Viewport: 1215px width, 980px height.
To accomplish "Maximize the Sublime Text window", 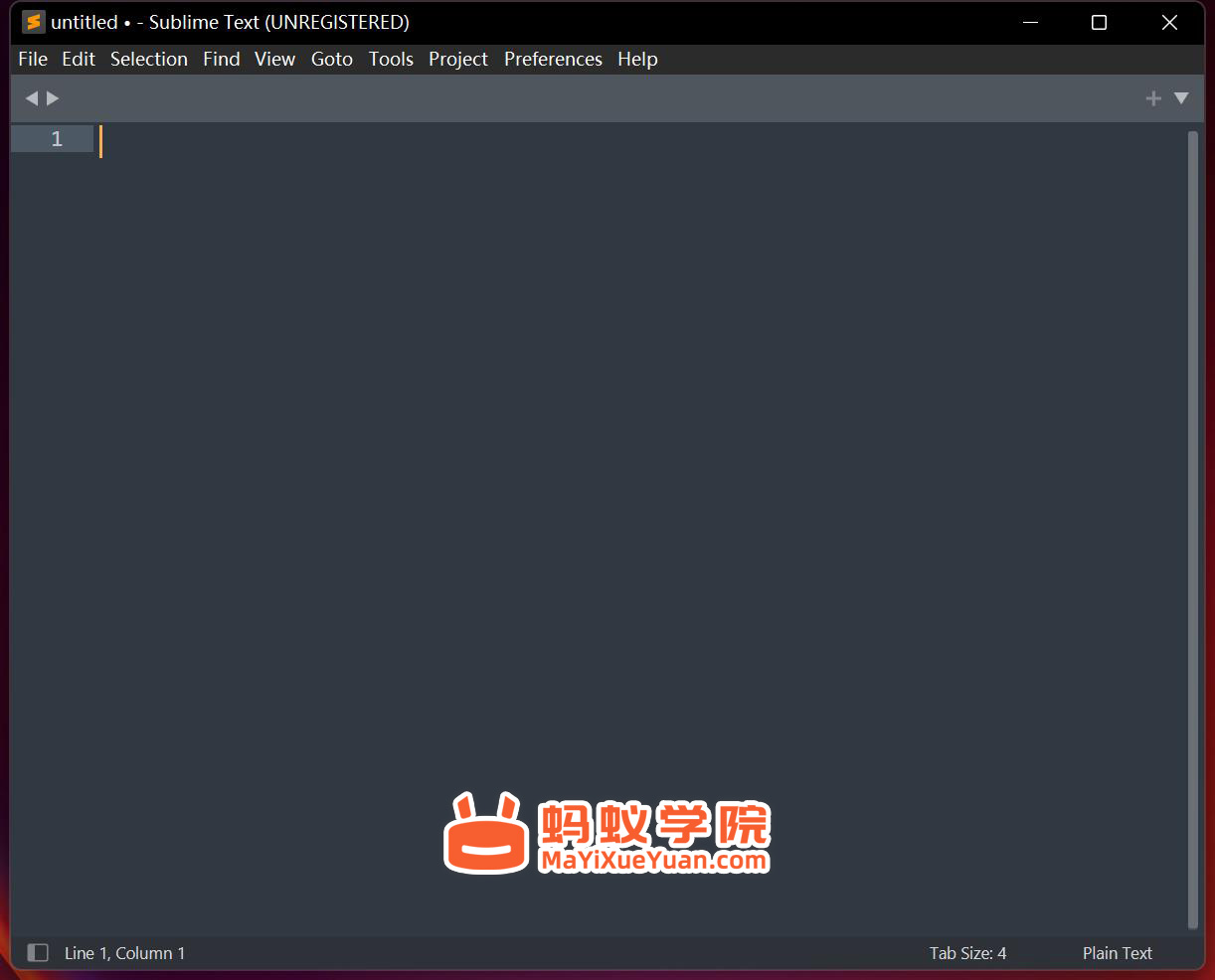I will (1099, 22).
